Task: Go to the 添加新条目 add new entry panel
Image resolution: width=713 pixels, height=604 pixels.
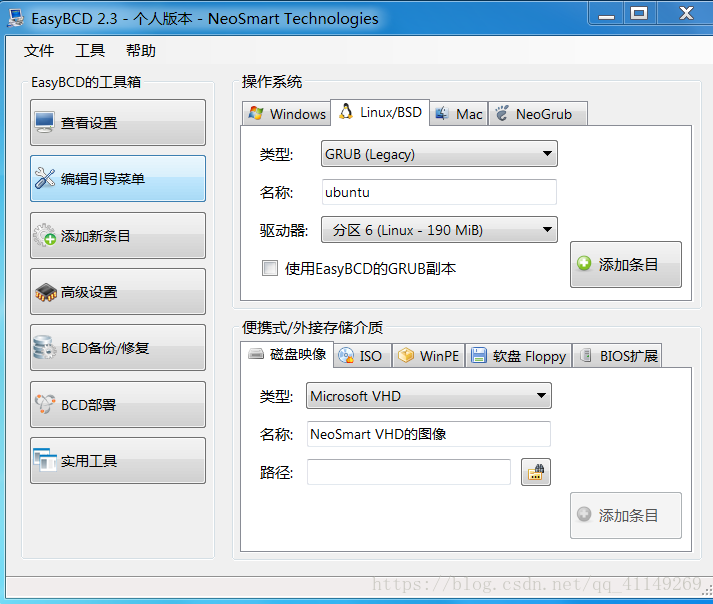Action: (118, 235)
